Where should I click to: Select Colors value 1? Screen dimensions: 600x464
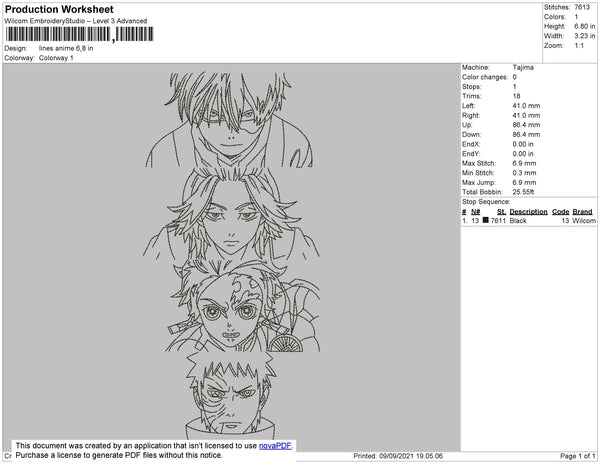pos(576,17)
